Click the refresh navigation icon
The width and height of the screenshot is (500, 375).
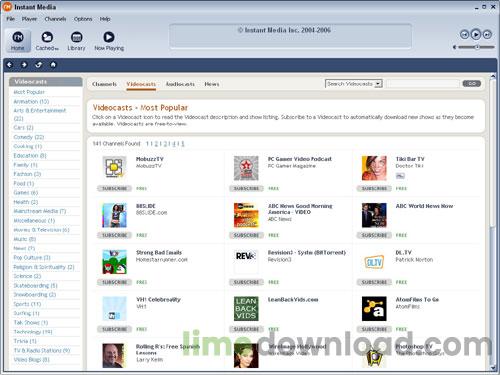click(39, 65)
